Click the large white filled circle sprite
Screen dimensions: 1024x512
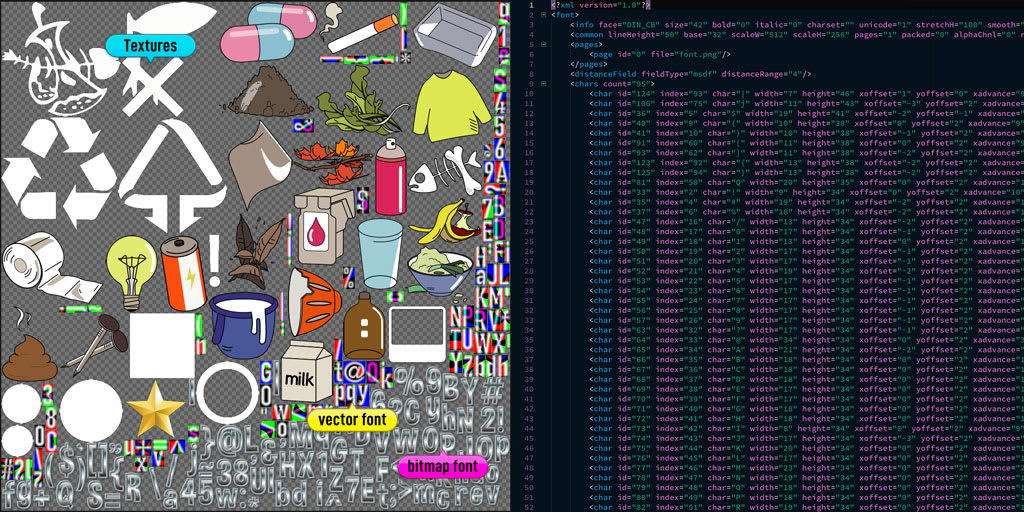[x=91, y=411]
